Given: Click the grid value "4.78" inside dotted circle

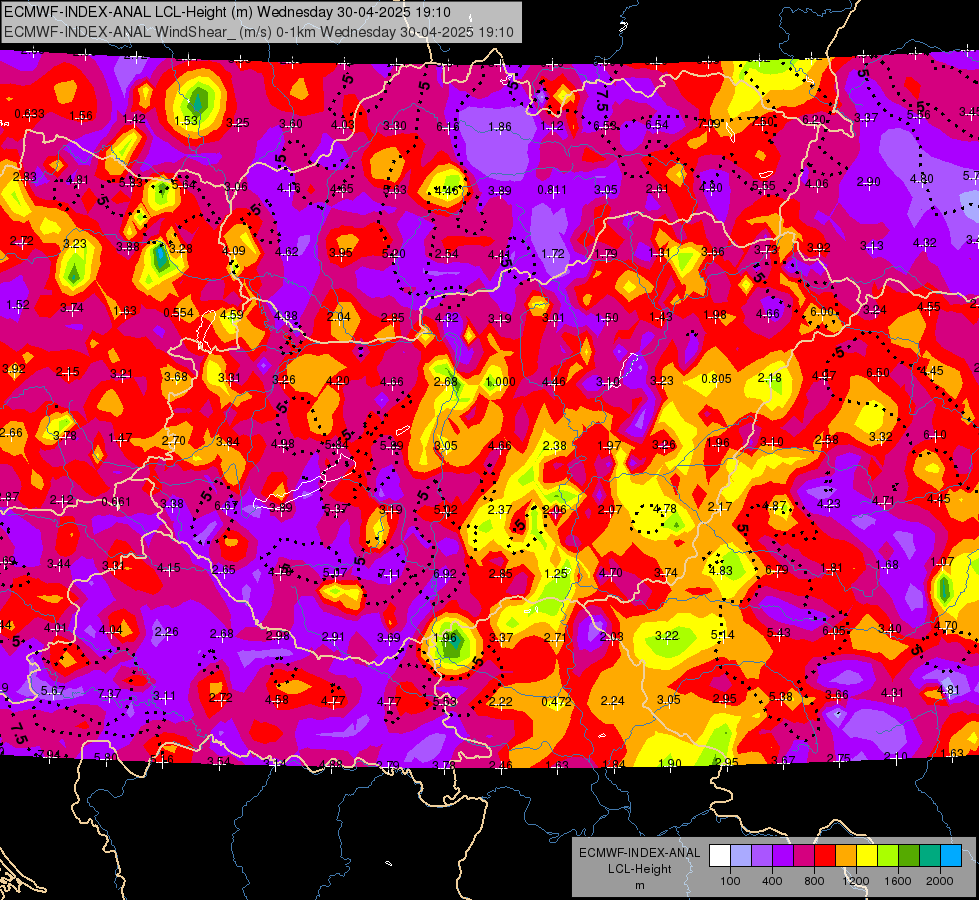Looking at the screenshot, I should click(x=664, y=508).
